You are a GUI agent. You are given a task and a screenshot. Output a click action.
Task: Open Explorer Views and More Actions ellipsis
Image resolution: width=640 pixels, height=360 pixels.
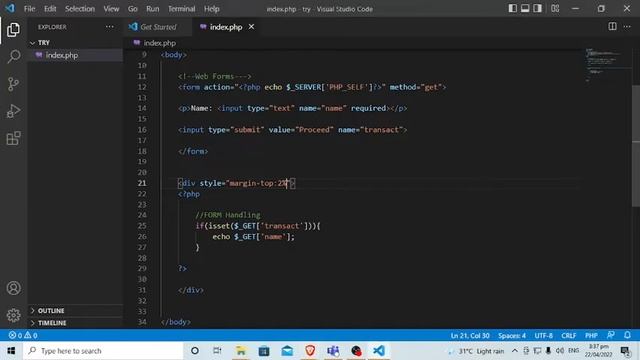click(109, 27)
